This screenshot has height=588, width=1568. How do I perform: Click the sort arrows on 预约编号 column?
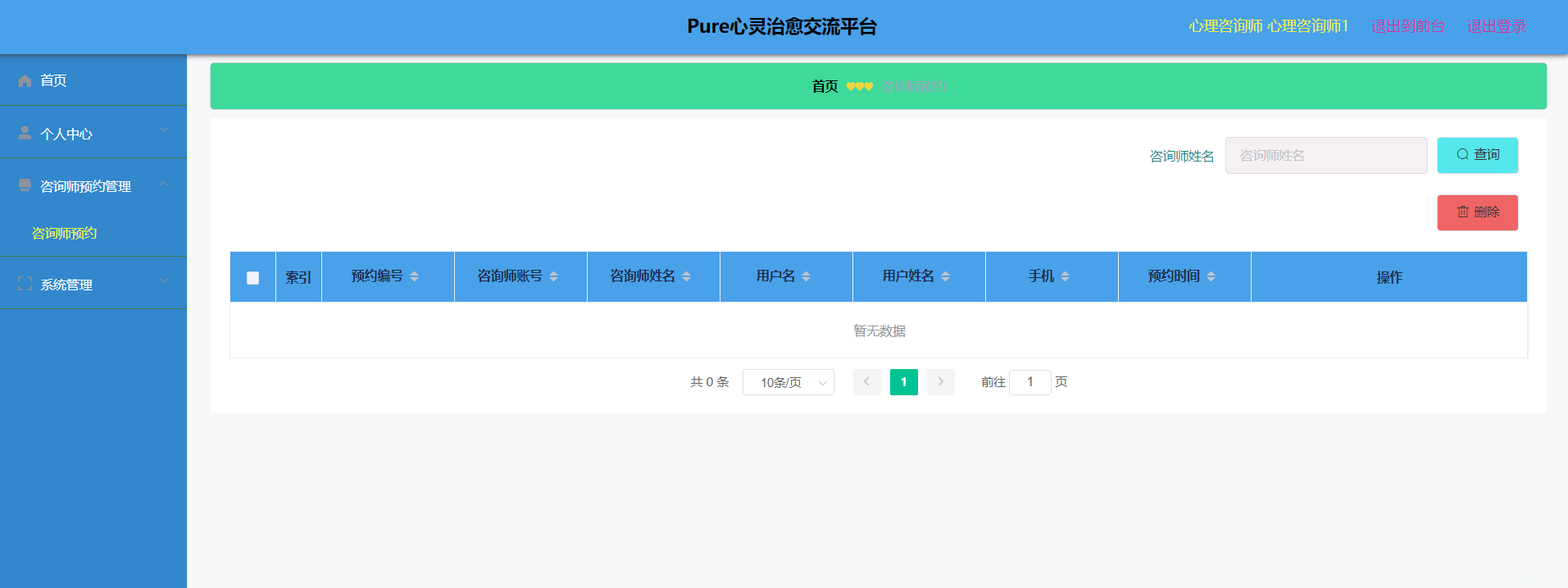[x=414, y=276]
